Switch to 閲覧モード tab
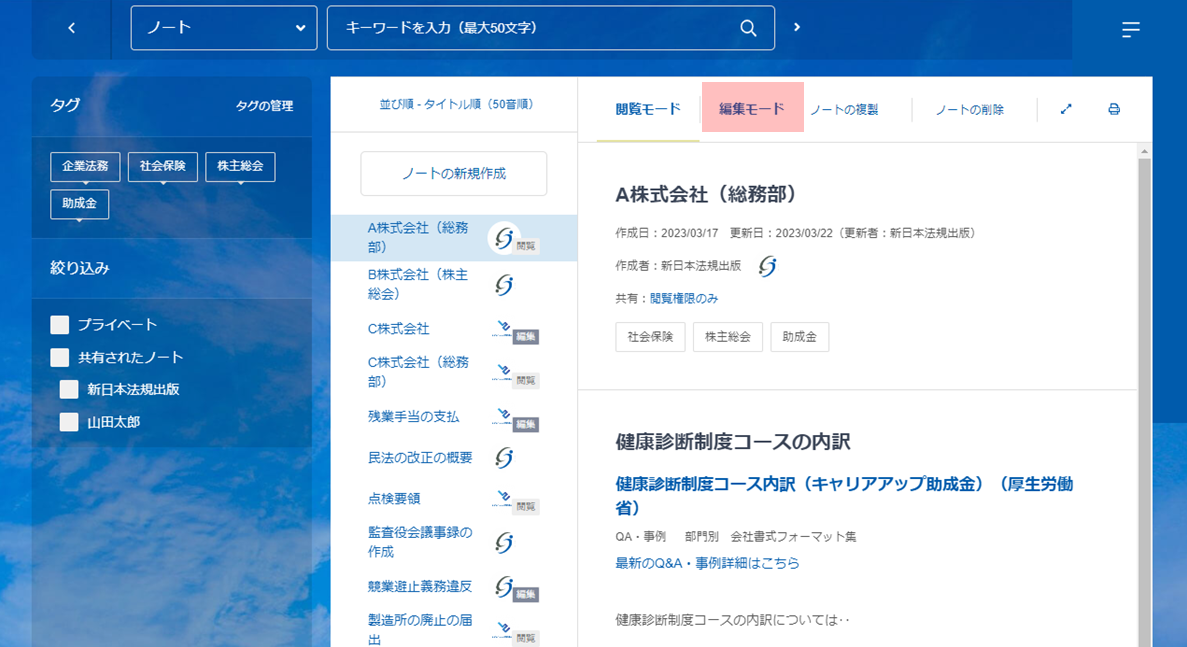The height and width of the screenshot is (647, 1187). click(648, 110)
